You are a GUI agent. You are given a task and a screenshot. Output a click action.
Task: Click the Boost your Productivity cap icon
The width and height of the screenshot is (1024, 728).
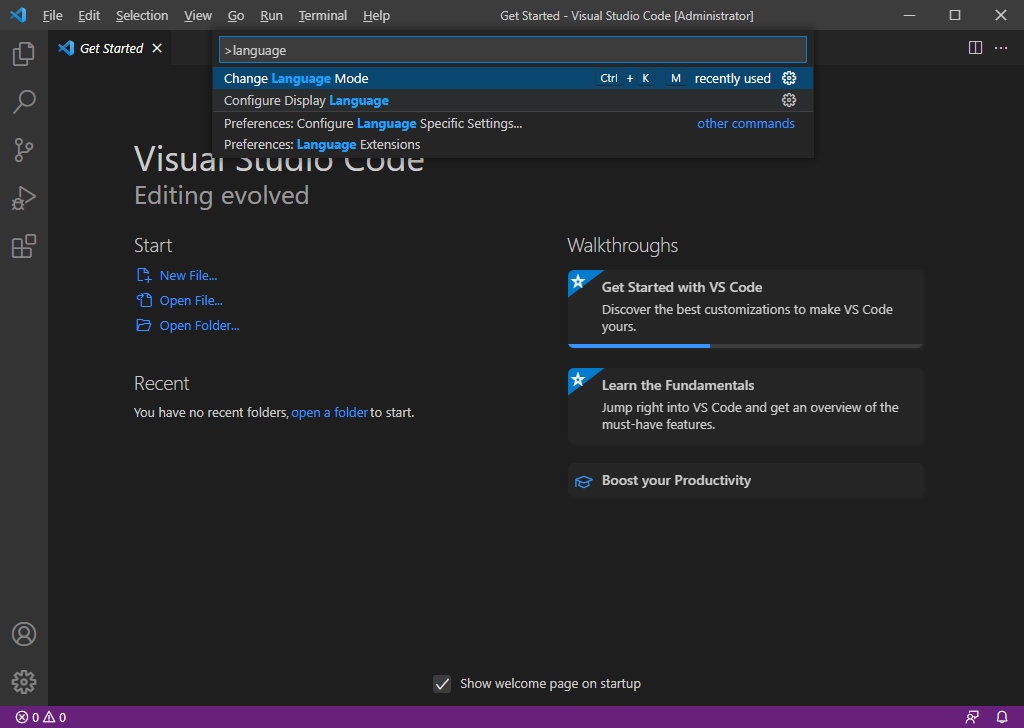[583, 481]
